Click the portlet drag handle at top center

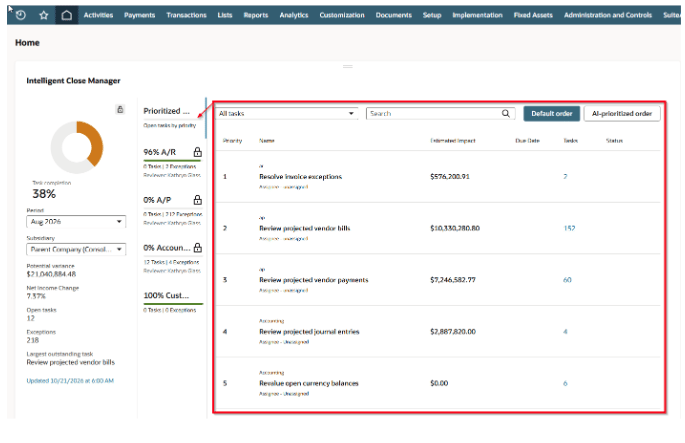(348, 66)
